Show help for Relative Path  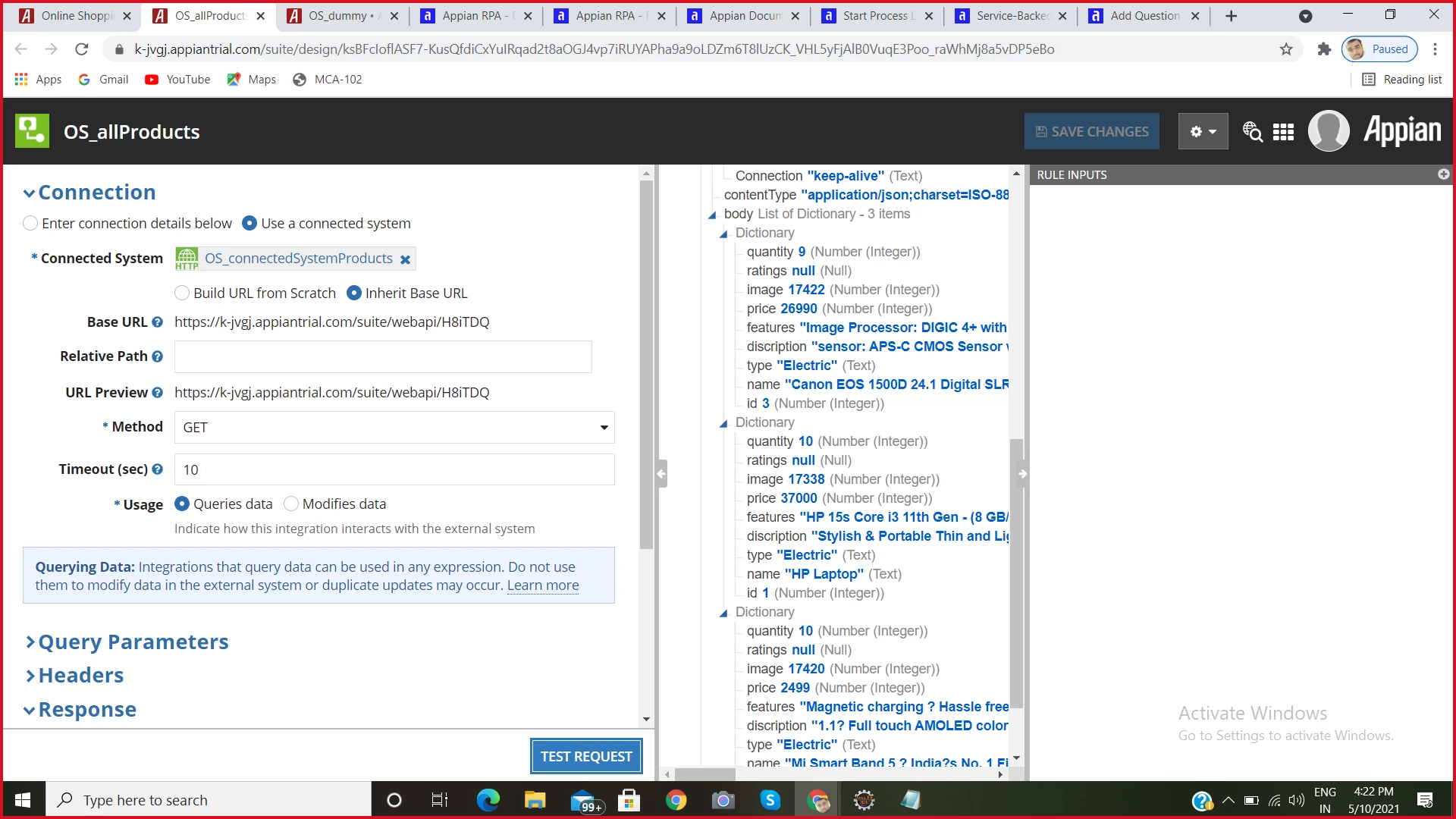157,356
